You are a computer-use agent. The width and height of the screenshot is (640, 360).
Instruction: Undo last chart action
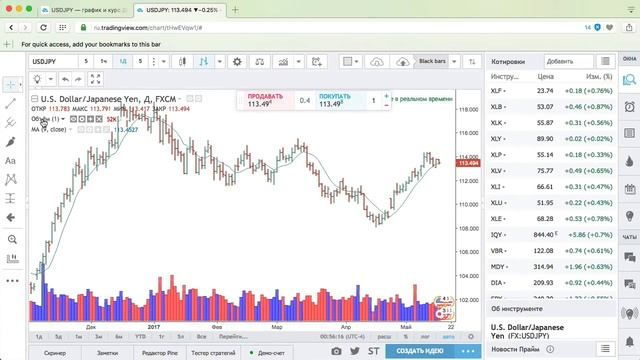tap(65, 79)
